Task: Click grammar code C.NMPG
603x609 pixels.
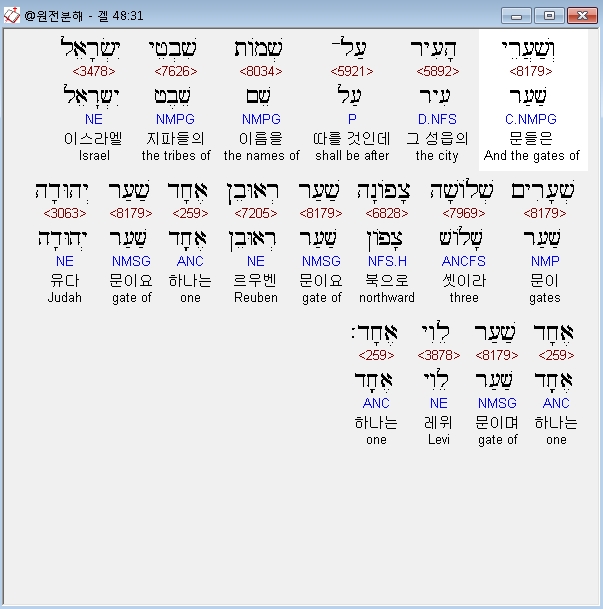Action: pos(531,119)
